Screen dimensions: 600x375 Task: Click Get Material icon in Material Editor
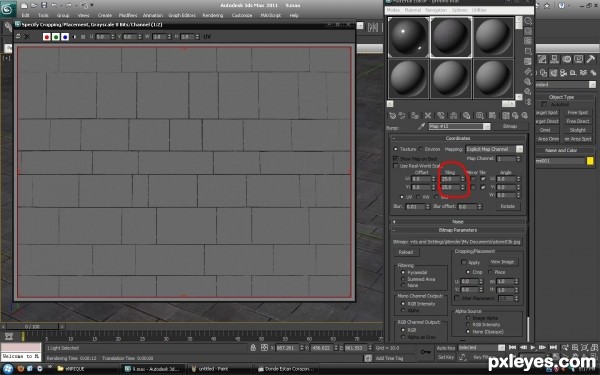coord(392,115)
